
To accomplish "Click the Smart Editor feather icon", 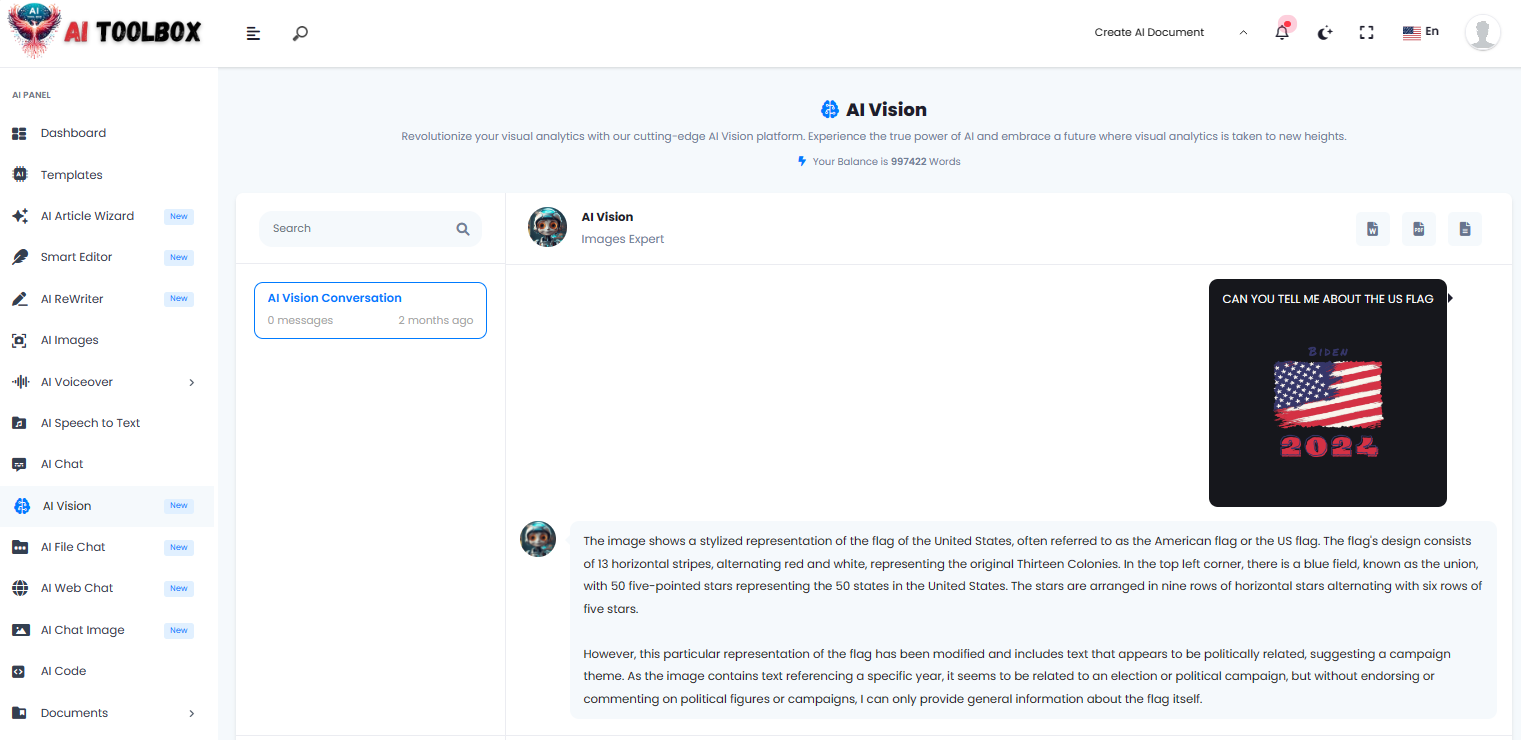I will (x=20, y=257).
